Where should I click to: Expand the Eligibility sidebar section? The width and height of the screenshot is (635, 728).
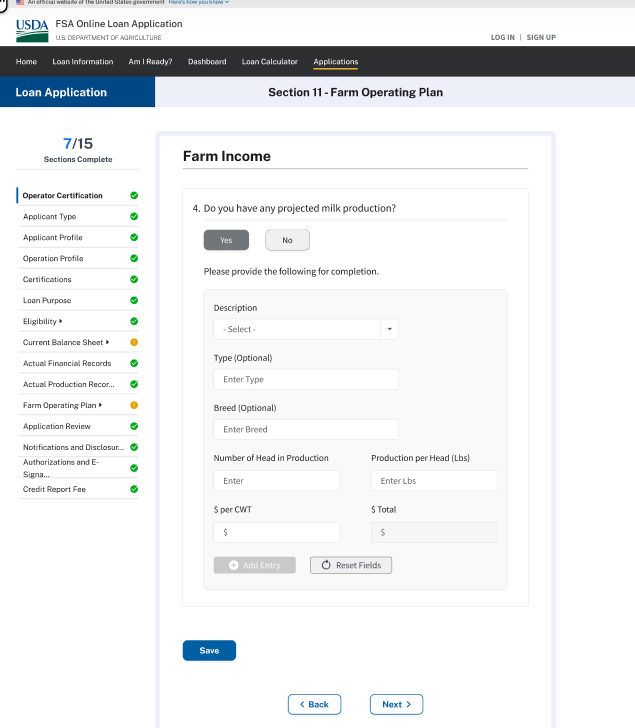61,321
